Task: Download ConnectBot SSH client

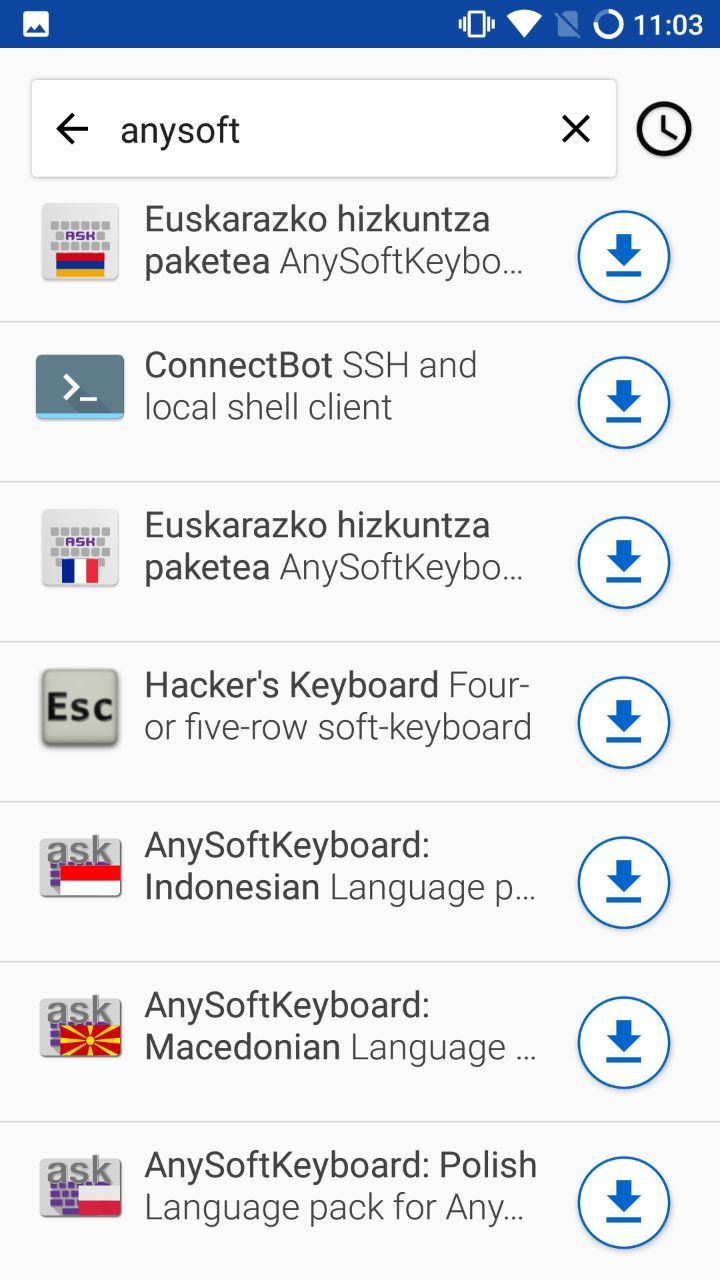Action: 624,402
